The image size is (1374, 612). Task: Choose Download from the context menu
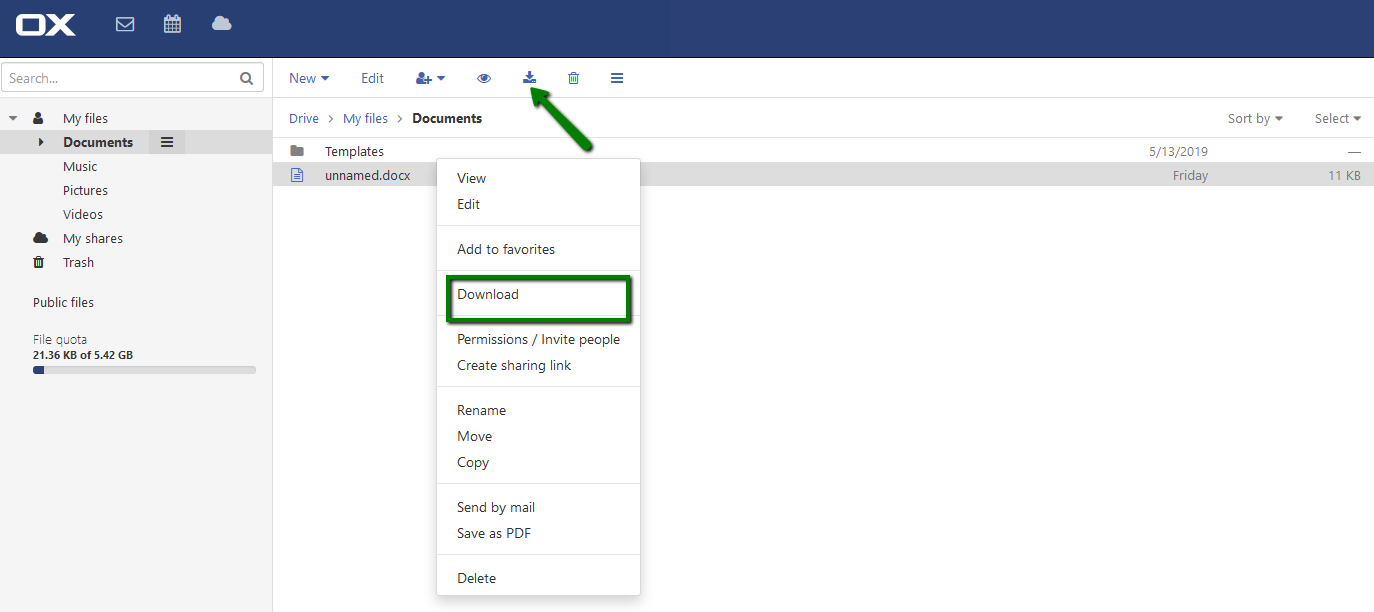coord(488,294)
